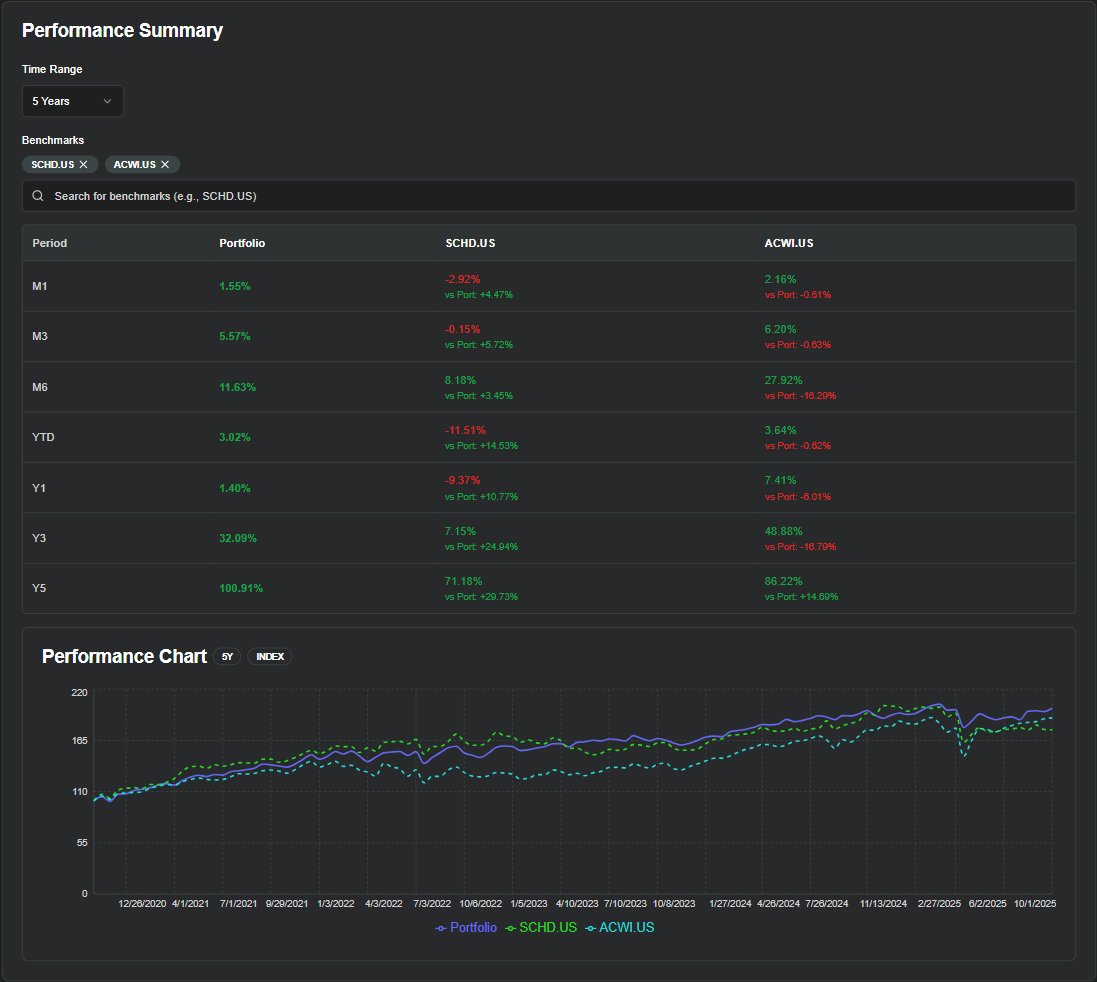The height and width of the screenshot is (982, 1097).
Task: Select the ACWI.US column header
Action: (789, 243)
